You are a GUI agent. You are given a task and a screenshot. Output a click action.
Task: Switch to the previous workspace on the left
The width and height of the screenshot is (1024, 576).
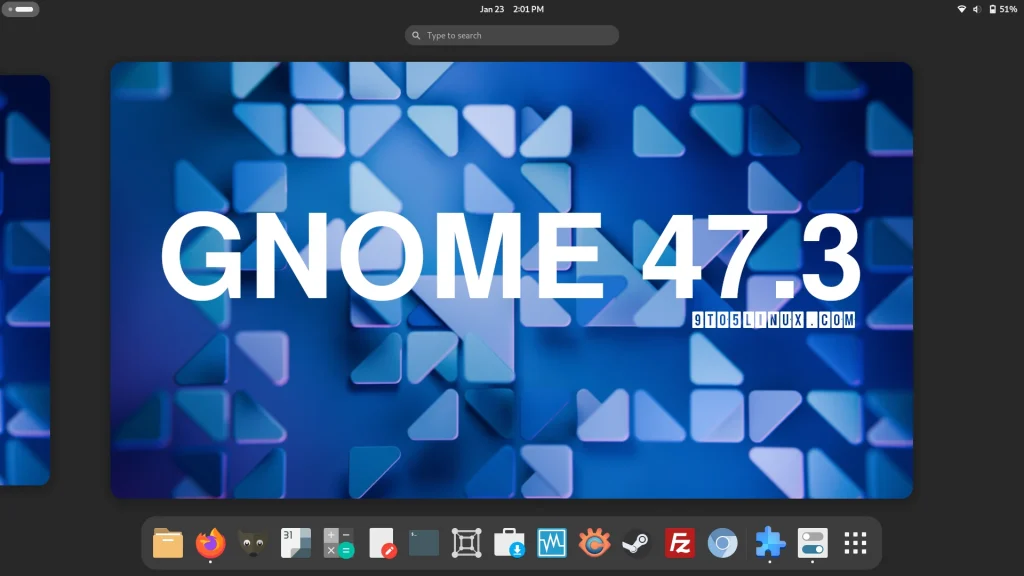[x=25, y=280]
